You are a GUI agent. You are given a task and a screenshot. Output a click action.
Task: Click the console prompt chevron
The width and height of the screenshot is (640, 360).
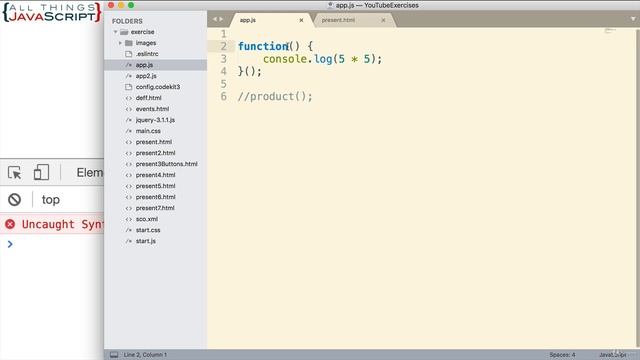click(x=10, y=244)
